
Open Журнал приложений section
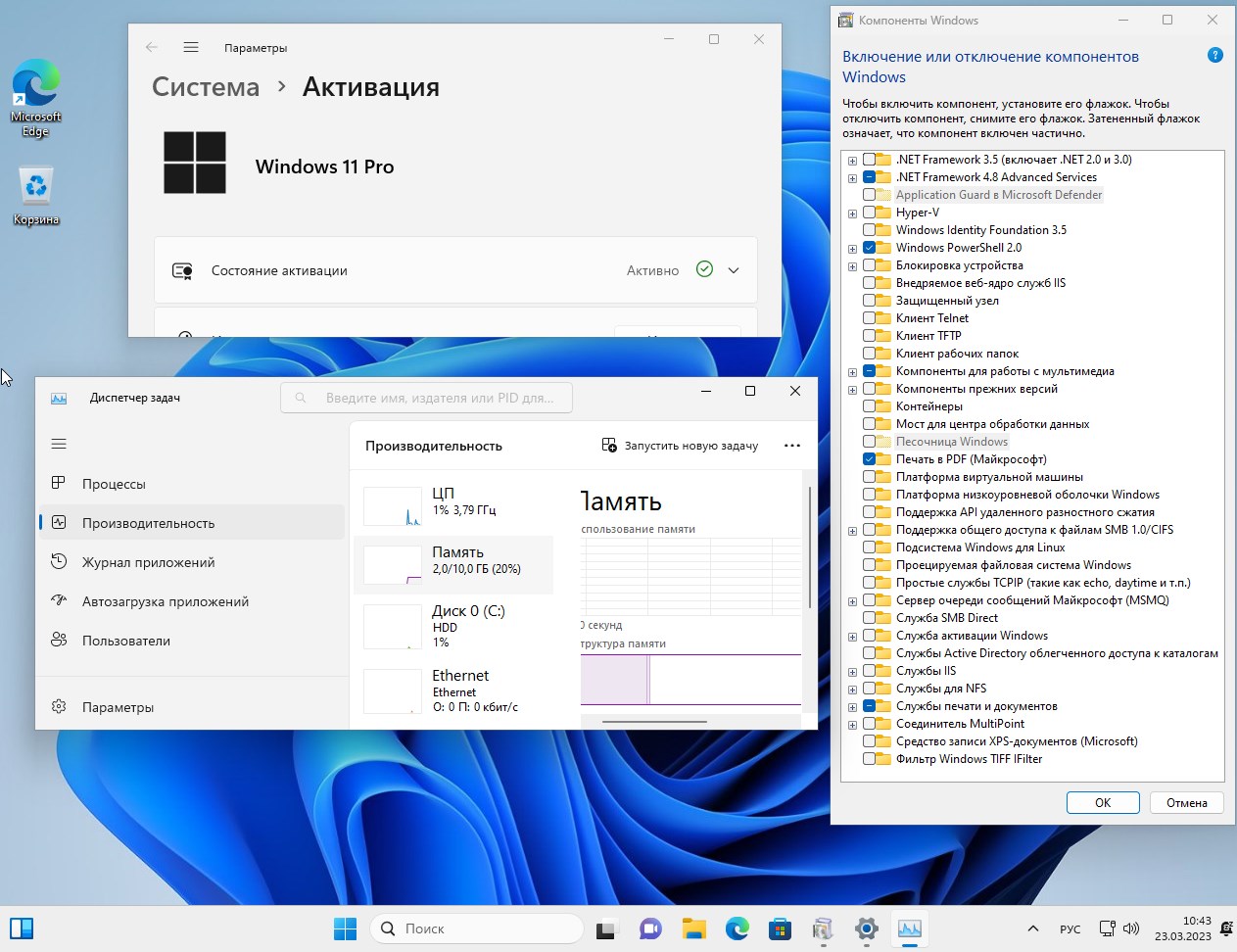148,562
